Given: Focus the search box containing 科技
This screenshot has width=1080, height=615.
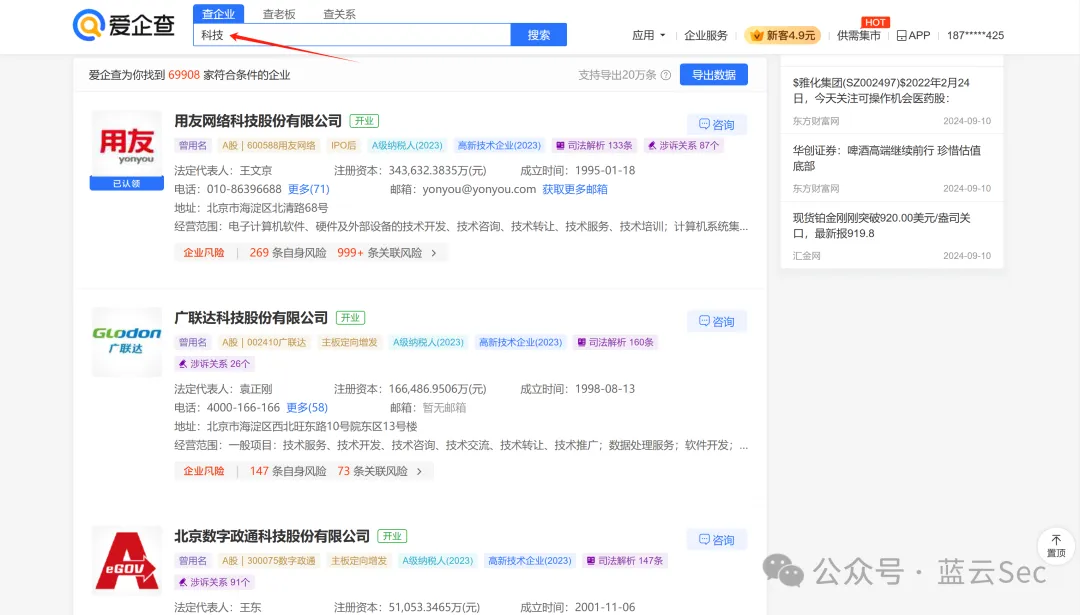Looking at the screenshot, I should click(352, 34).
